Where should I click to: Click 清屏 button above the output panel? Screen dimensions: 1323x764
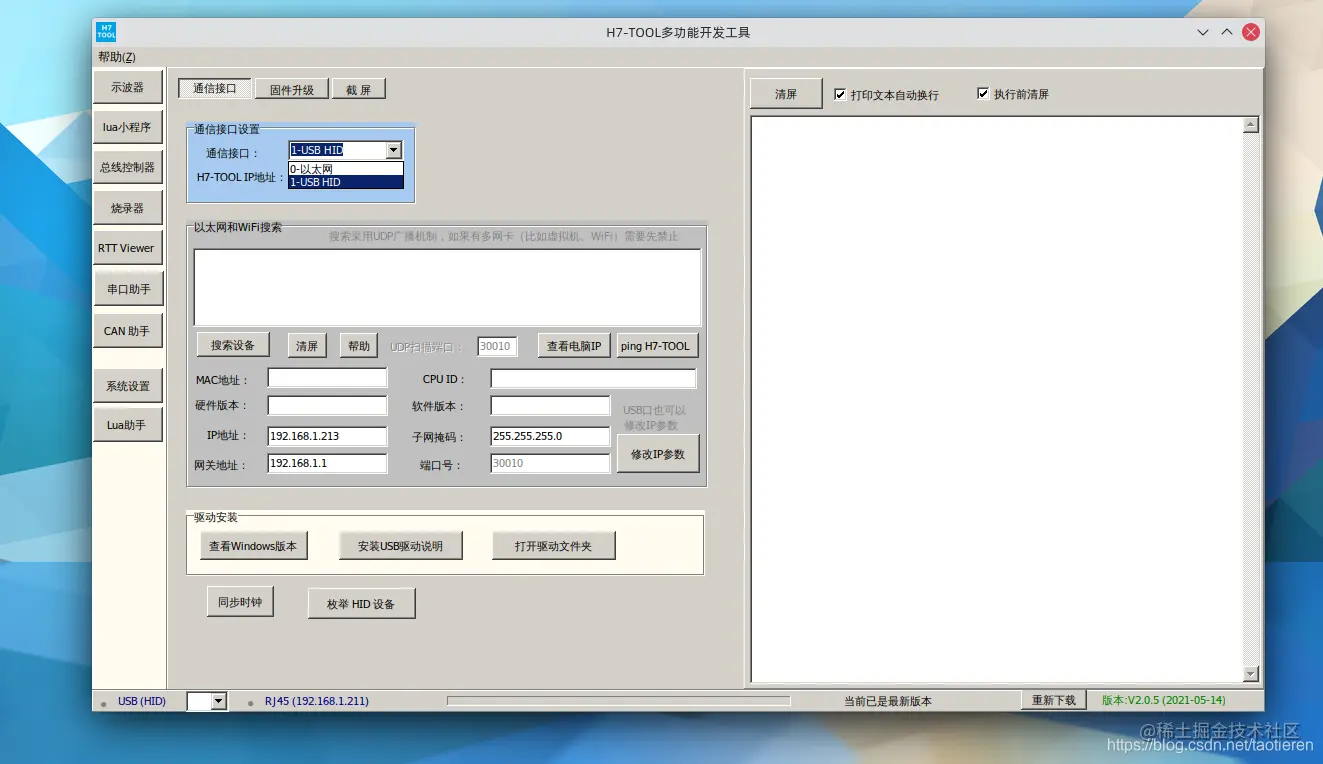click(786, 94)
